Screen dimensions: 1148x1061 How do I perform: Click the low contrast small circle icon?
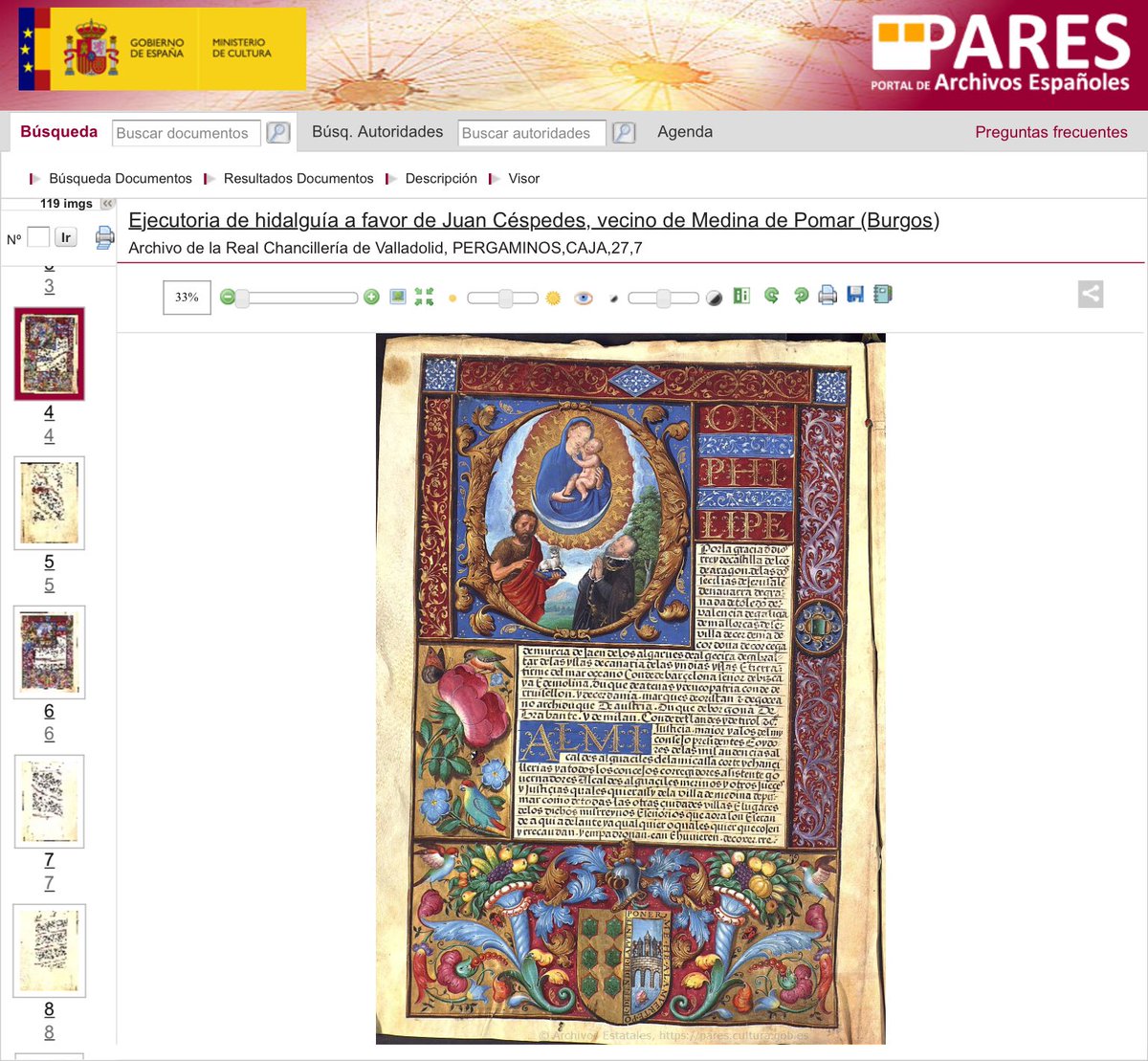click(x=613, y=299)
